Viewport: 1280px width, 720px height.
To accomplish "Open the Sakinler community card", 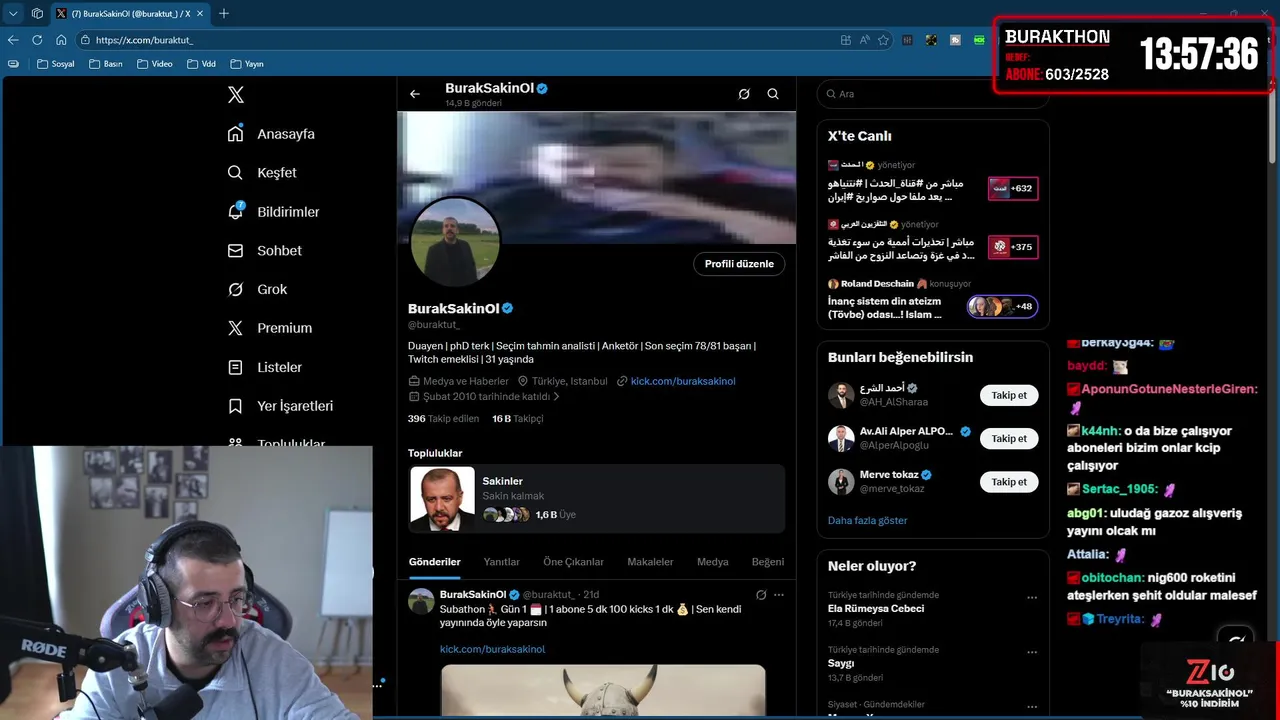I will [597, 498].
